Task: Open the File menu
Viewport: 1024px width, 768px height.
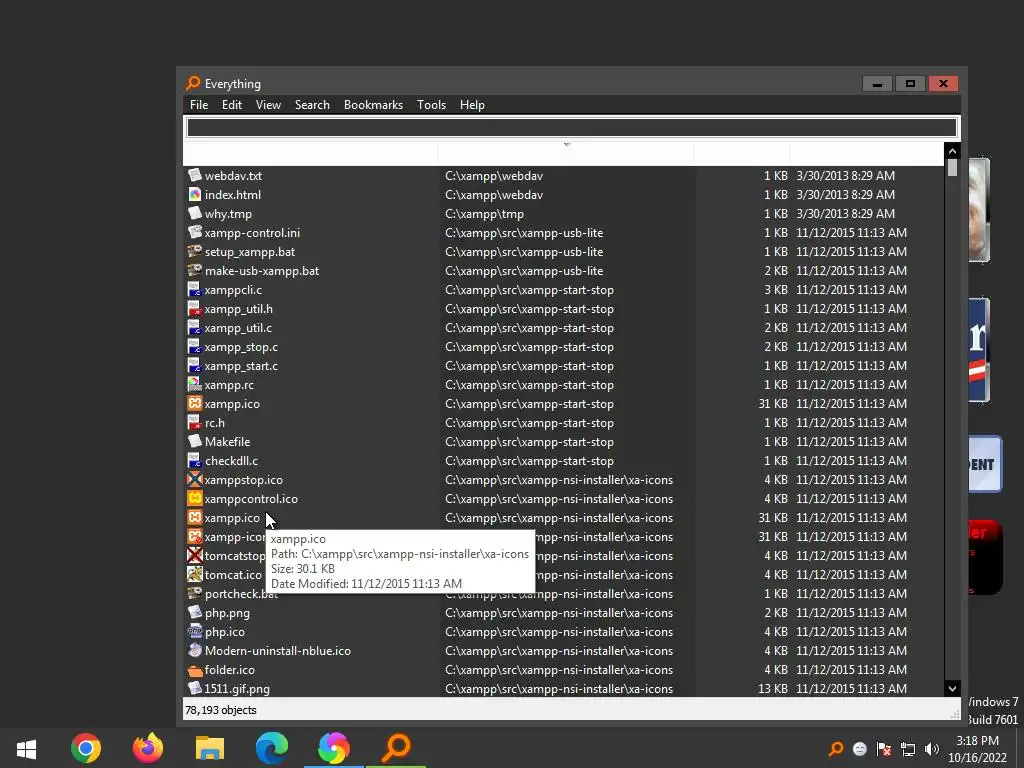Action: (199, 104)
